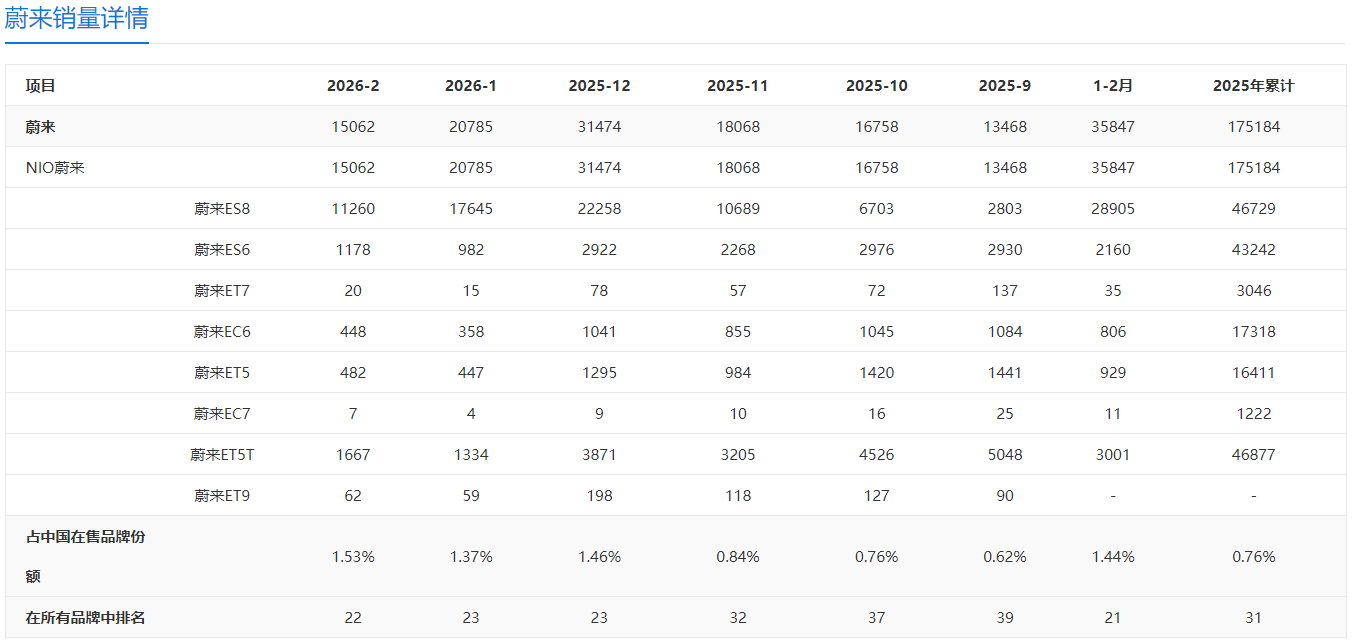
Task: Select the 1-2月 column header
Action: pyautogui.click(x=1113, y=86)
